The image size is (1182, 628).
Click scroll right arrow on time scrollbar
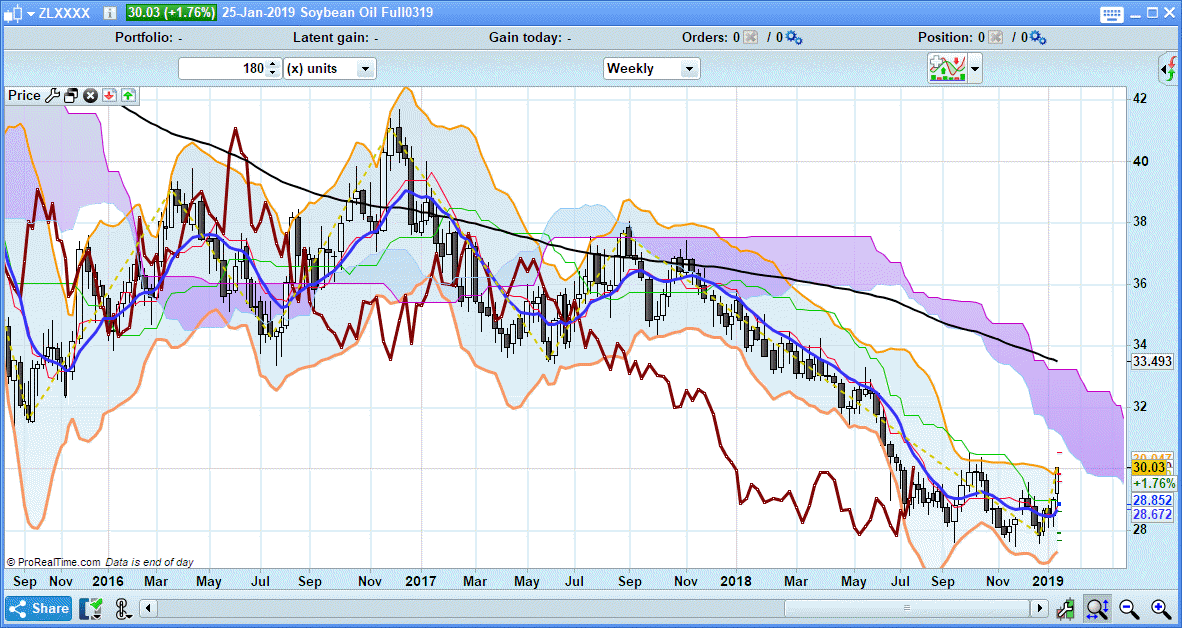[1040, 608]
